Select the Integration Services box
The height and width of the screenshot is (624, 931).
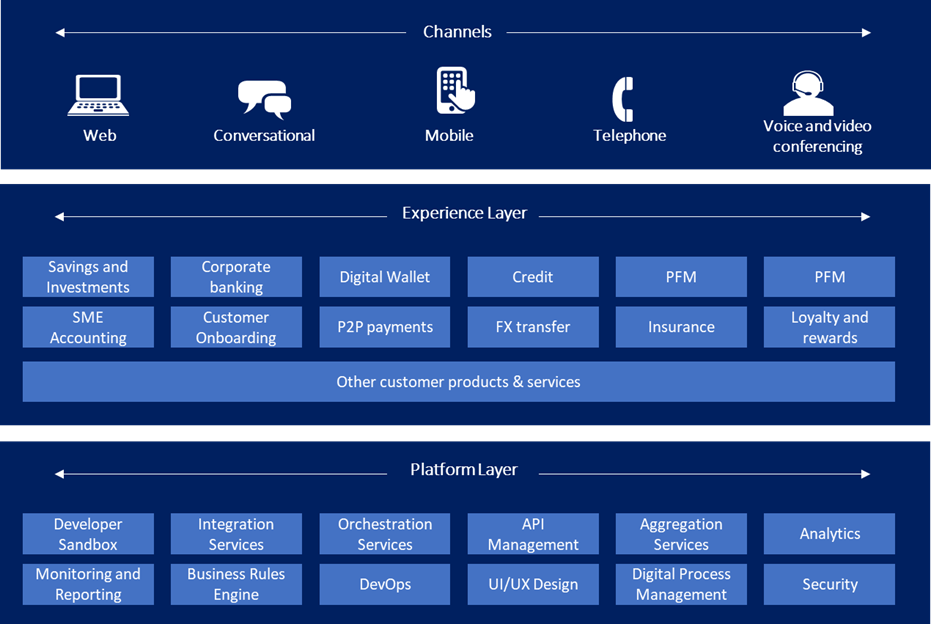(x=236, y=534)
